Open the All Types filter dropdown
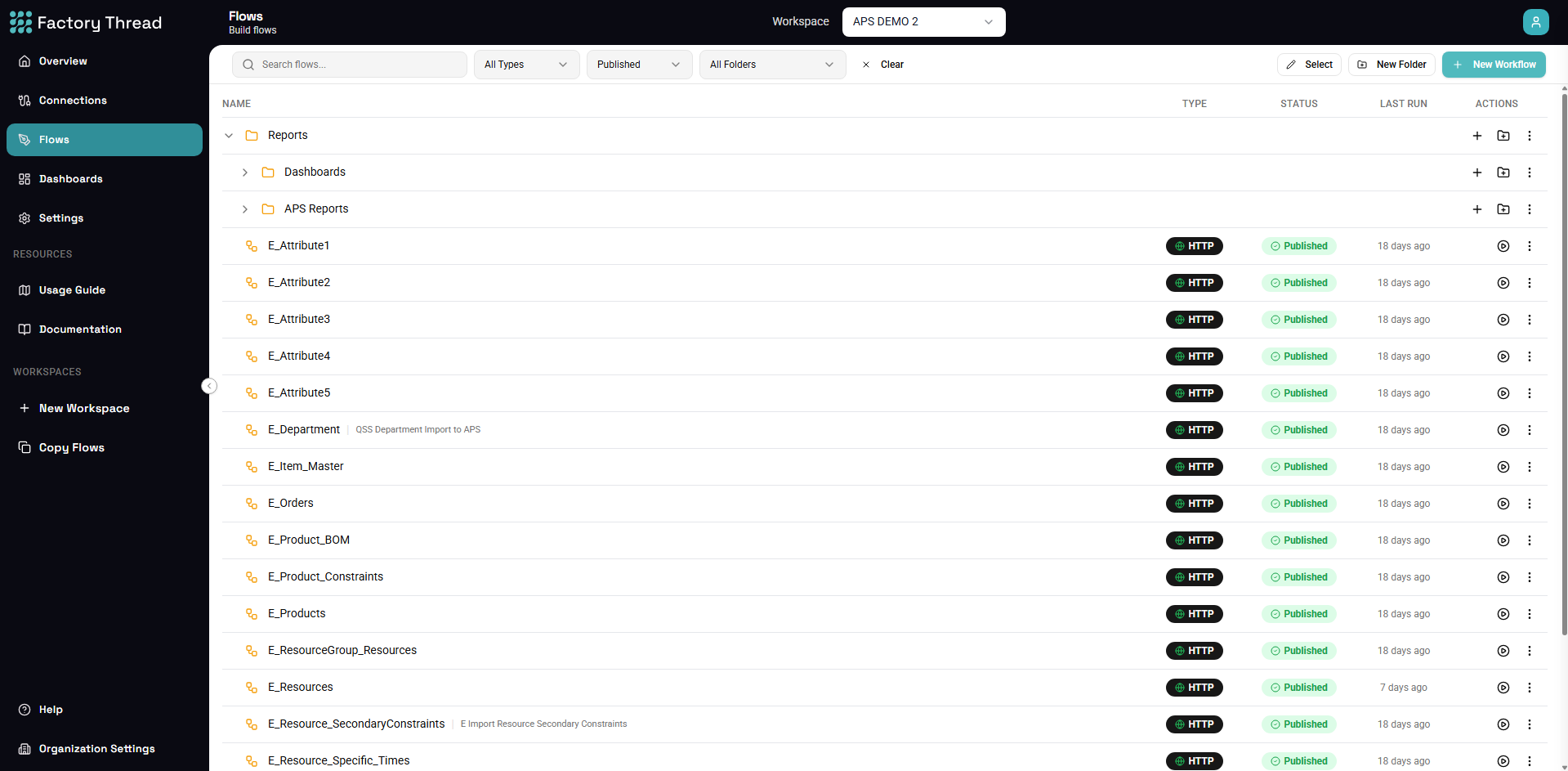The height and width of the screenshot is (771, 1568). point(526,65)
